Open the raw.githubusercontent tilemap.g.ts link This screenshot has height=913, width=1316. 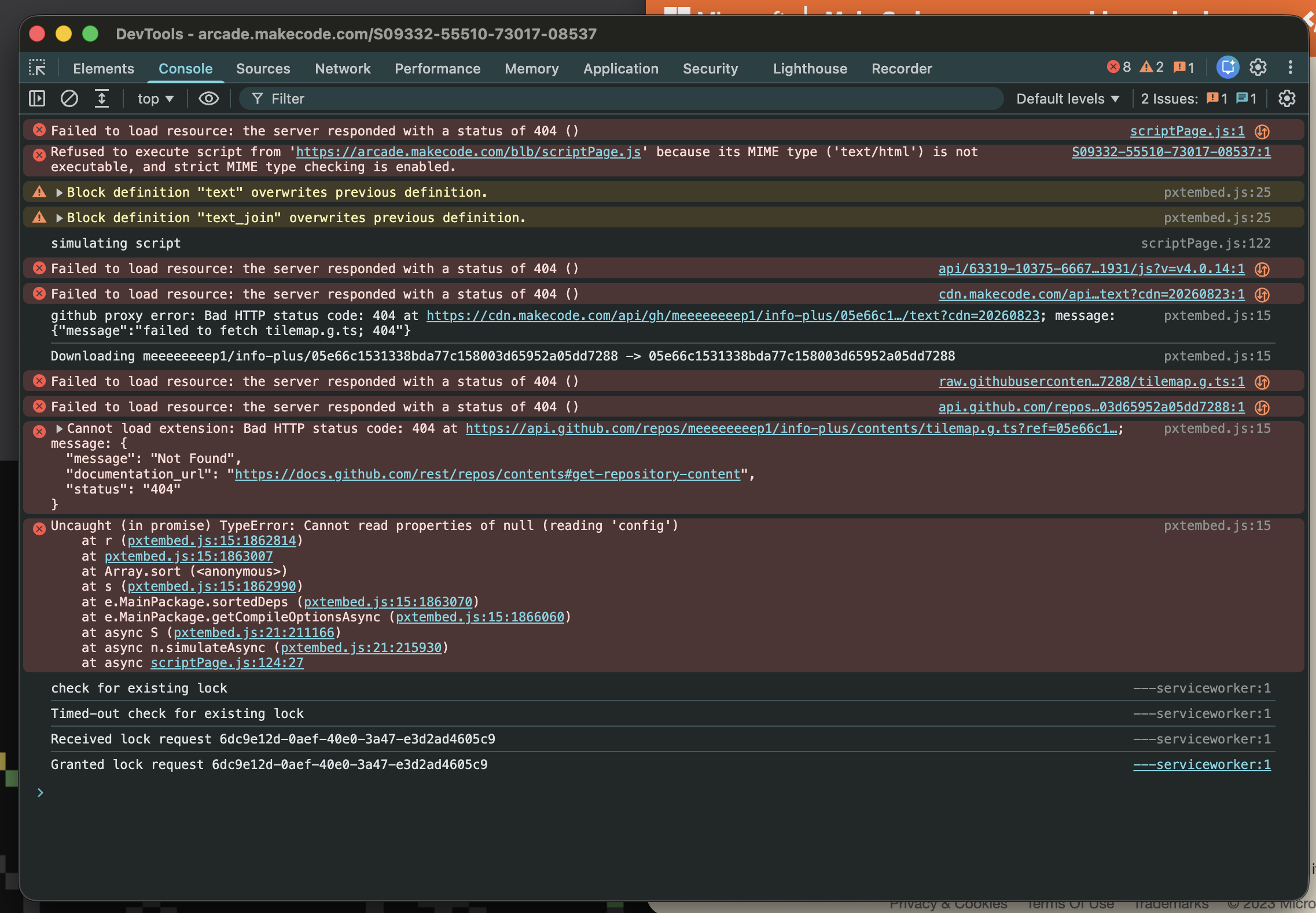(x=1091, y=382)
